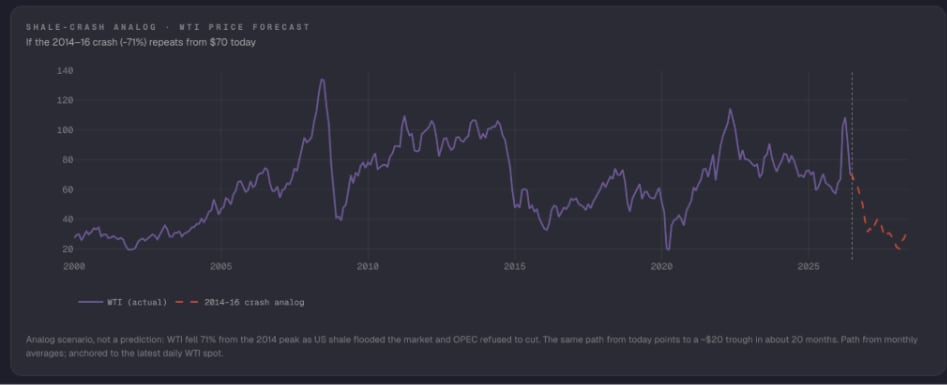This screenshot has width=947, height=385.
Task: Click the 2010 x-axis label
Action: (x=368, y=267)
